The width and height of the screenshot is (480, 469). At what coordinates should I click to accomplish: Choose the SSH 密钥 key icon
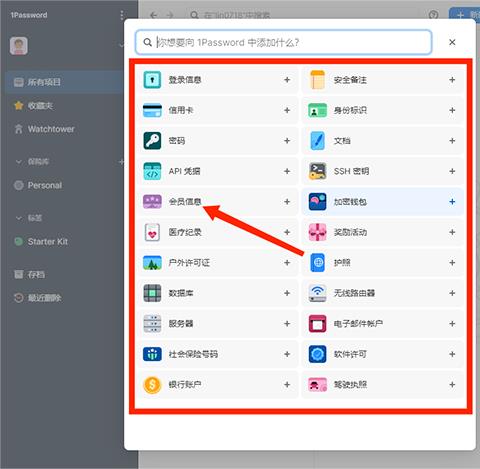[317, 171]
